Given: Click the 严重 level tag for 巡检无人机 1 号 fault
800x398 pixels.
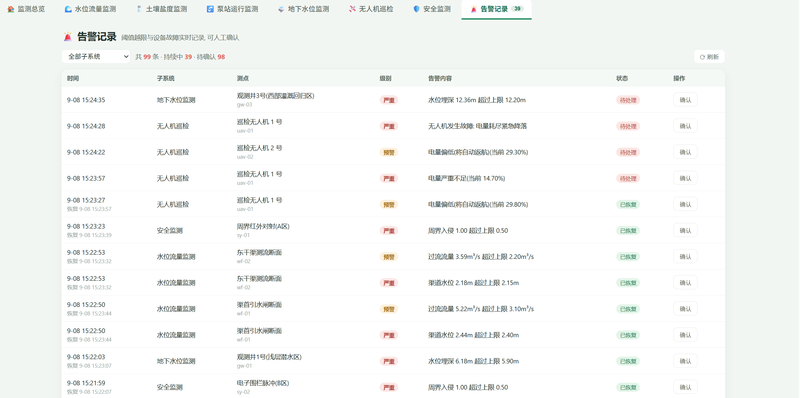Looking at the screenshot, I should point(389,126).
